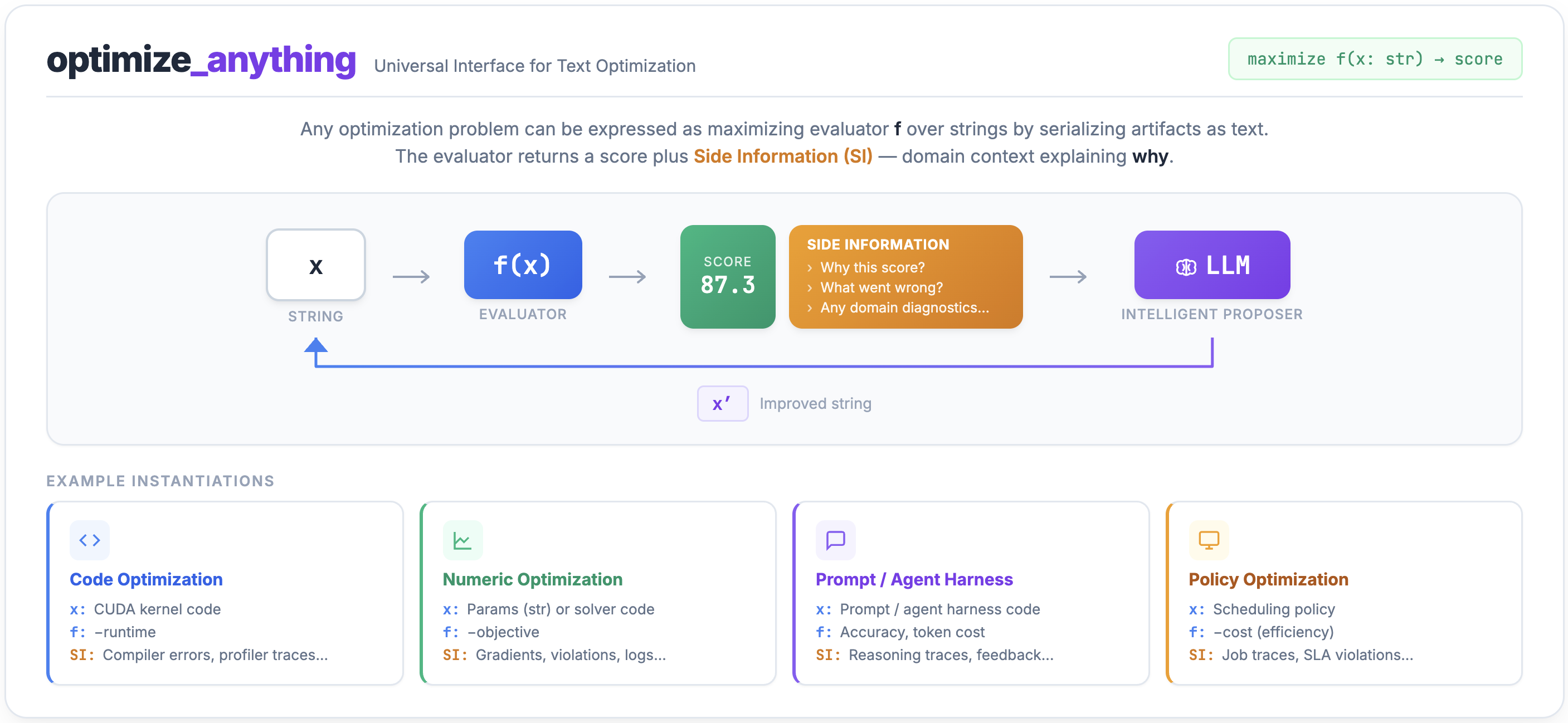This screenshot has height=723, width=1568.
Task: Click the line chart icon in Numeric Optimization
Action: [x=462, y=540]
